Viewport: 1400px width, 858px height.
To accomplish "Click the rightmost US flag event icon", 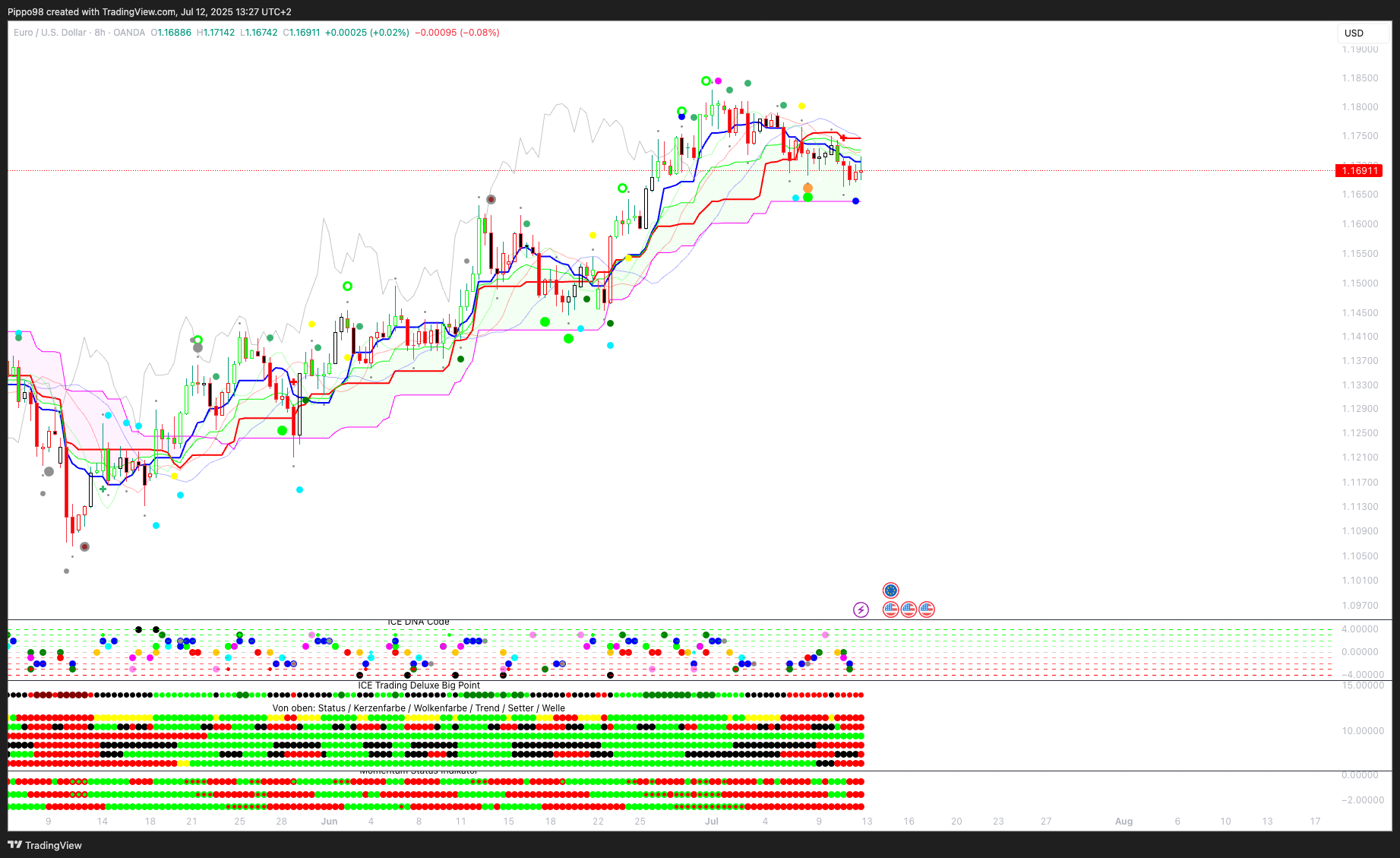I will point(927,609).
